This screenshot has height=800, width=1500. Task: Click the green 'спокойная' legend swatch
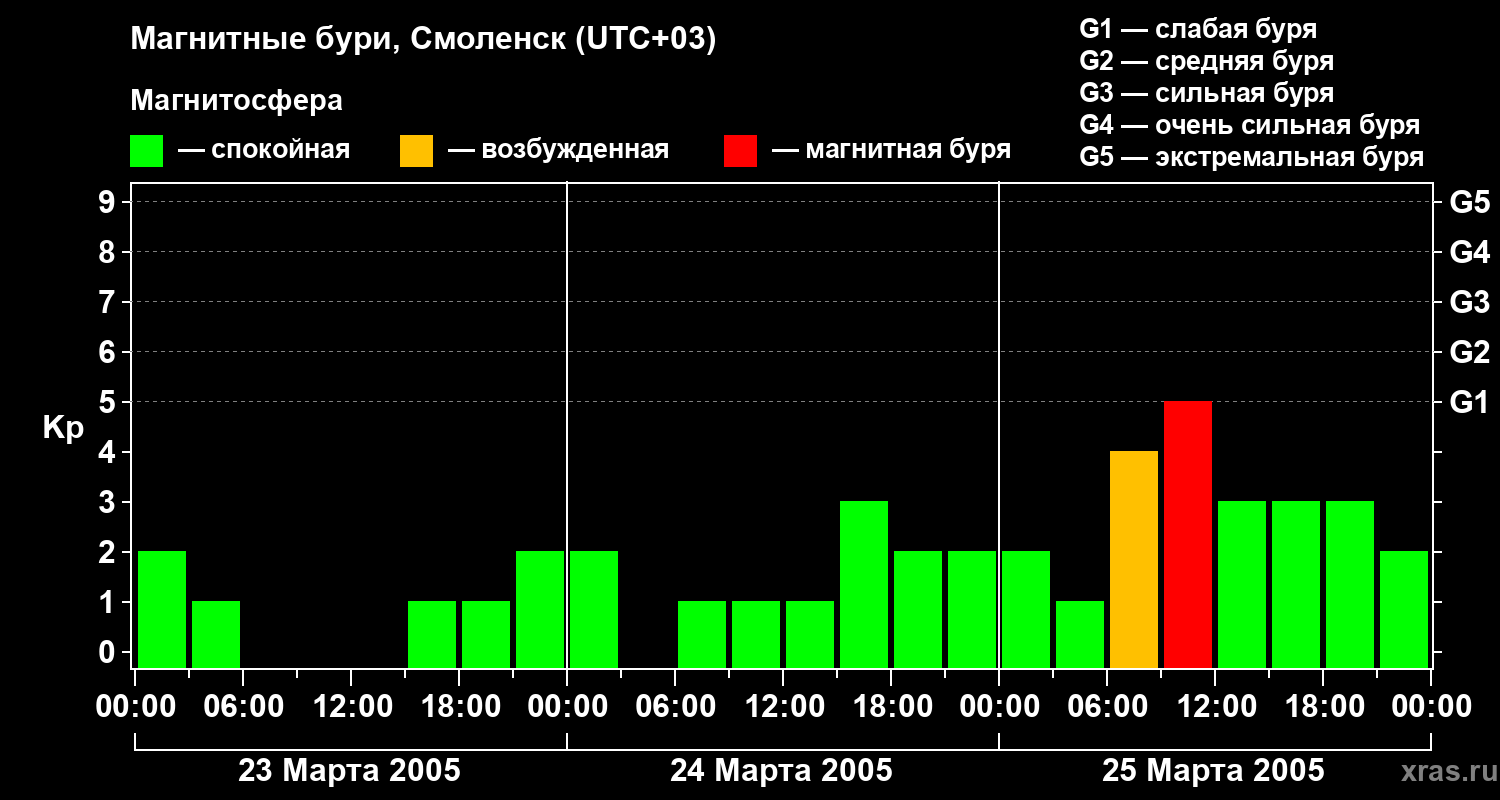[146, 150]
